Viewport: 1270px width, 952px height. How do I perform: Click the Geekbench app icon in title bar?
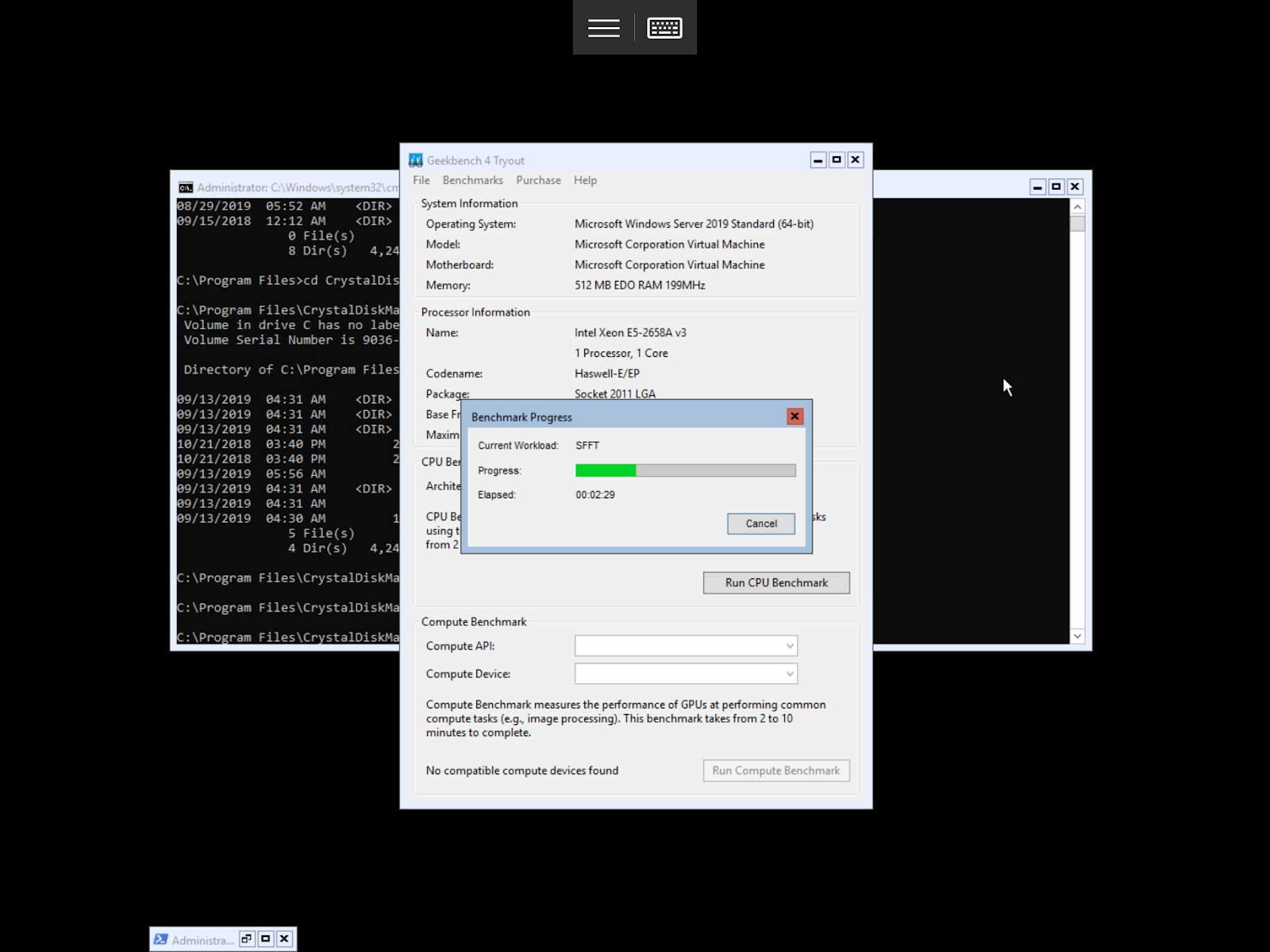[416, 160]
